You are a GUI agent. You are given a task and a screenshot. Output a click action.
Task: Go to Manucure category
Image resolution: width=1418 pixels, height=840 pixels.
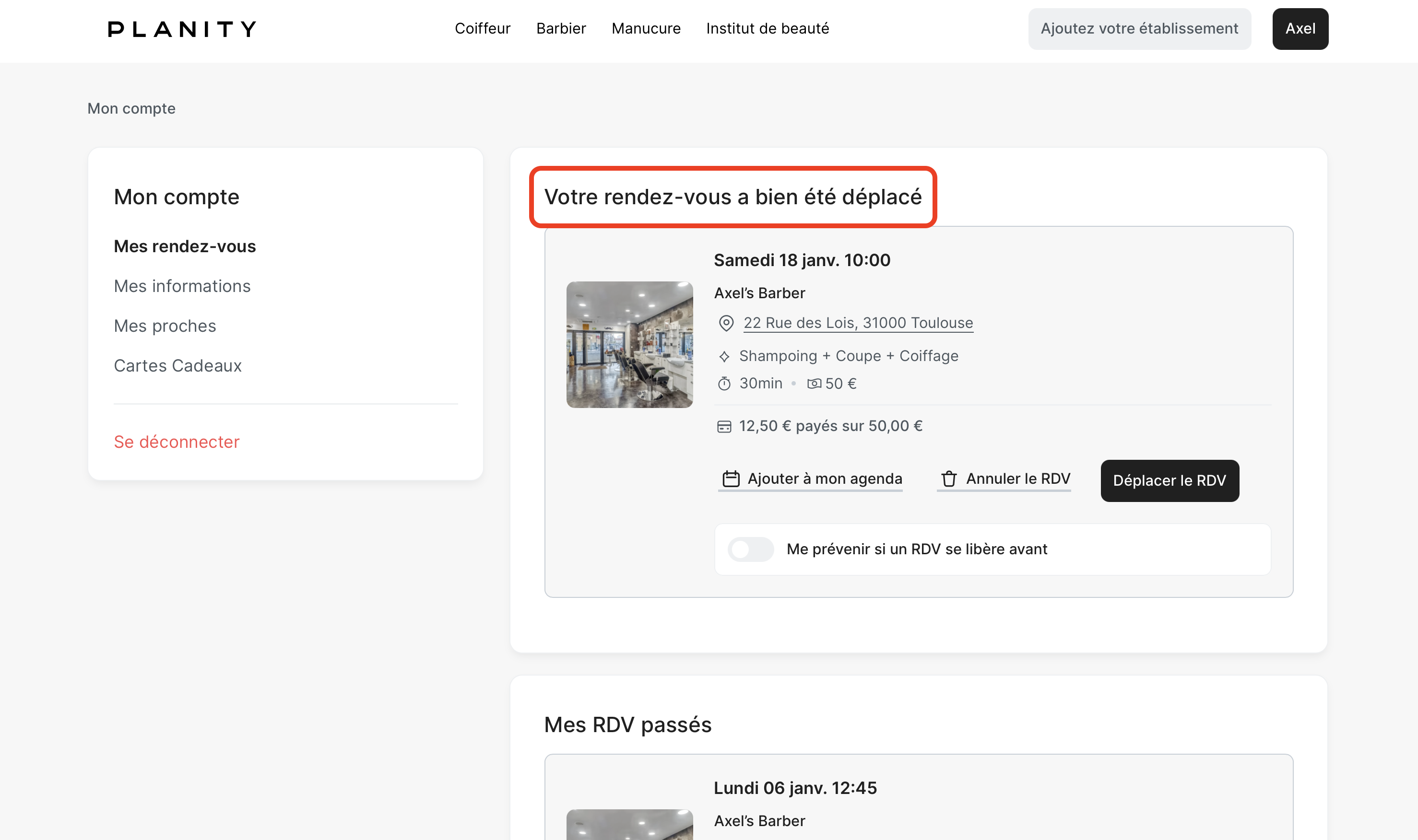(646, 29)
